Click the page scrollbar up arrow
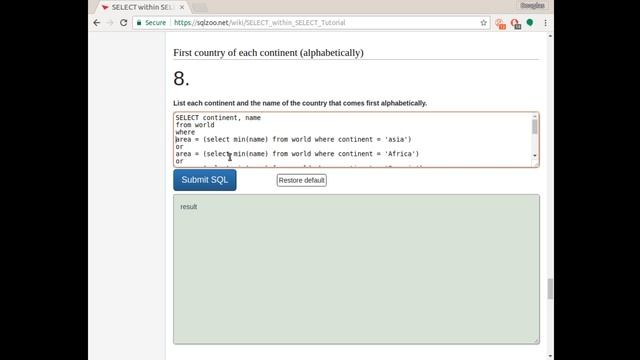 click(550, 36)
